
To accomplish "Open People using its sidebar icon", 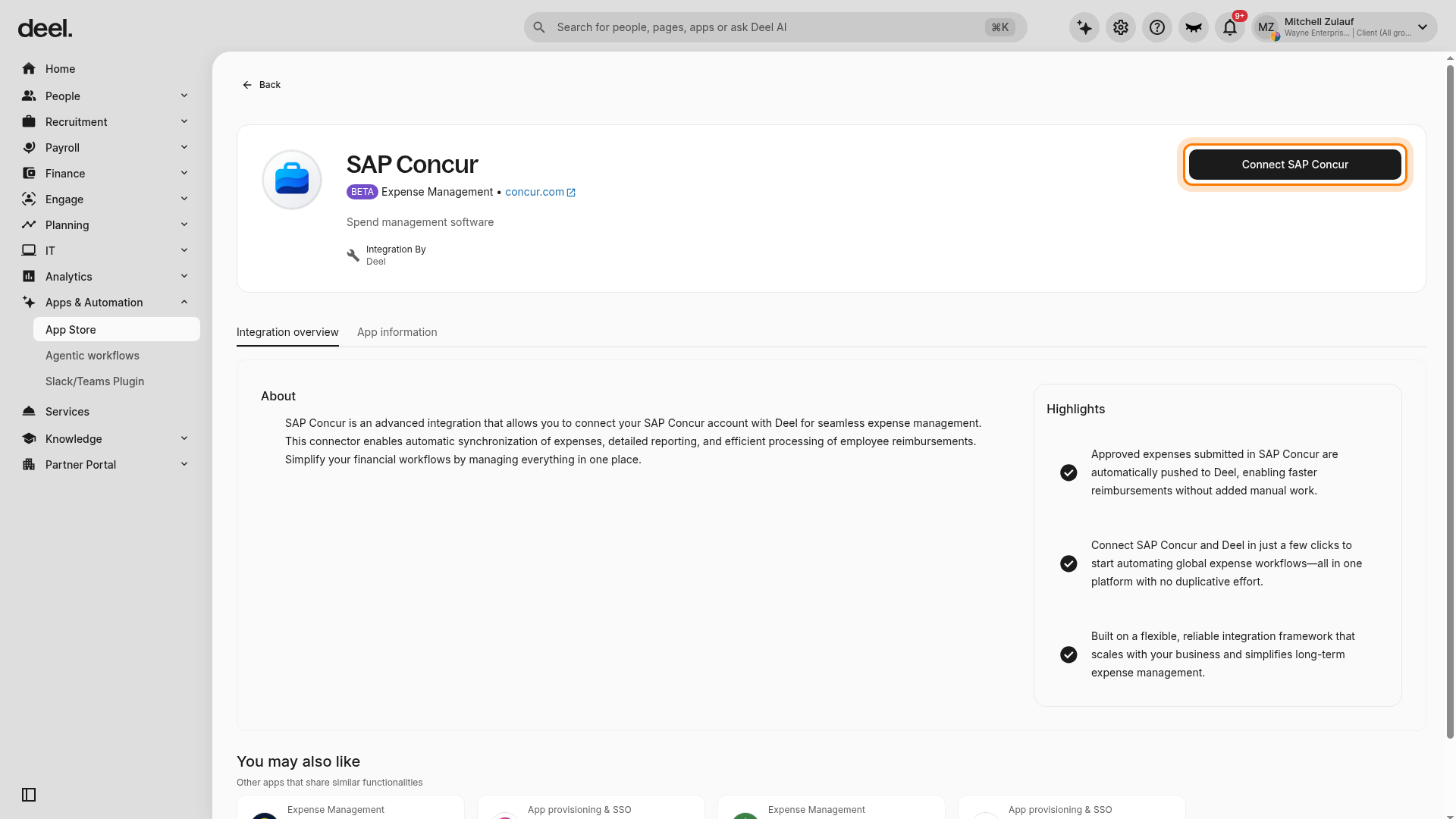I will (x=29, y=96).
